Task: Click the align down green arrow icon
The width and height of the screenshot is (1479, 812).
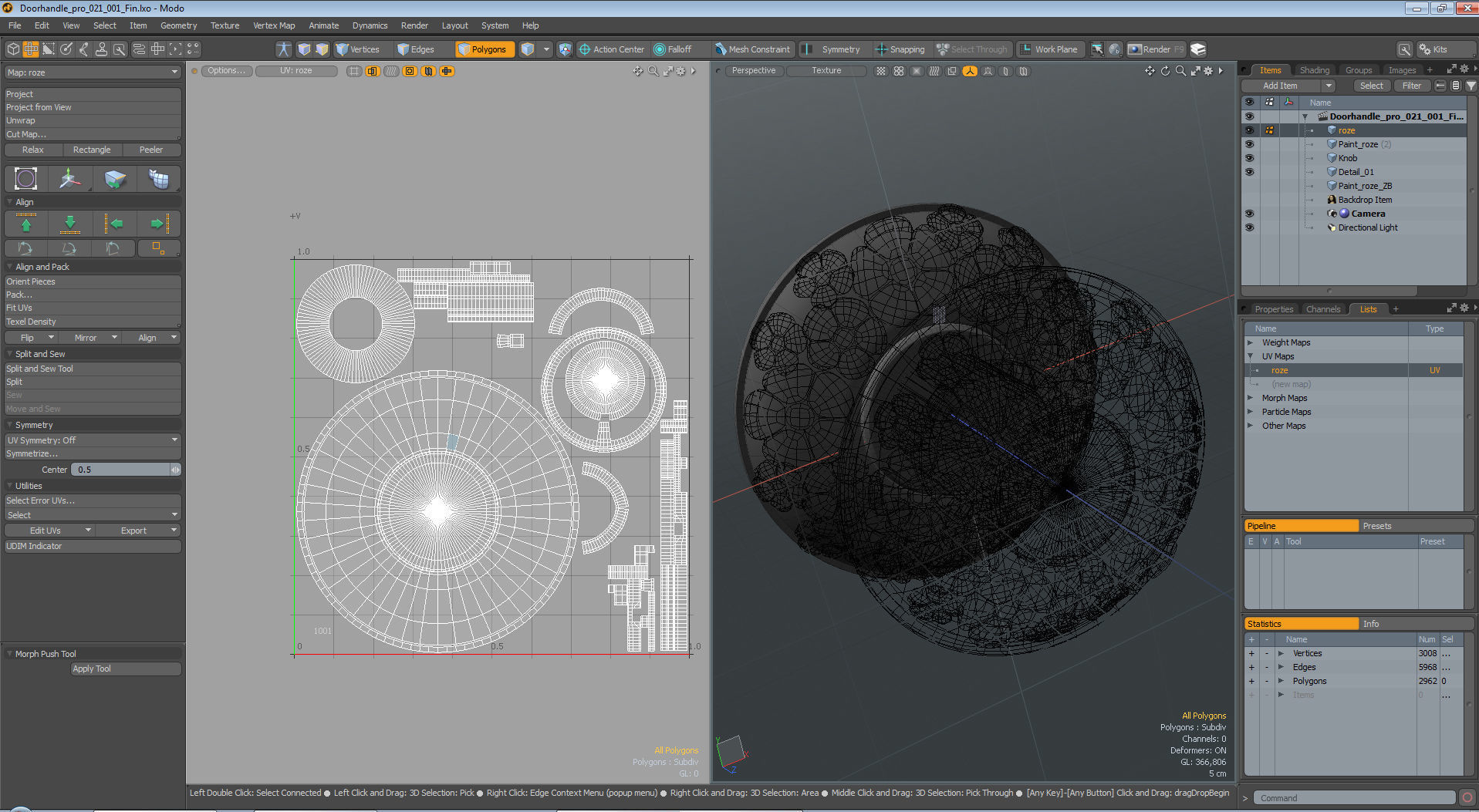Action: pos(70,224)
